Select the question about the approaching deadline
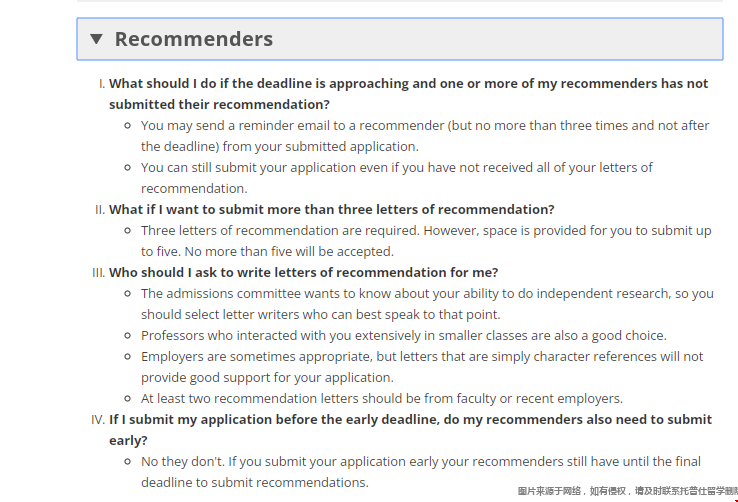This screenshot has height=502, width=738. [409, 94]
